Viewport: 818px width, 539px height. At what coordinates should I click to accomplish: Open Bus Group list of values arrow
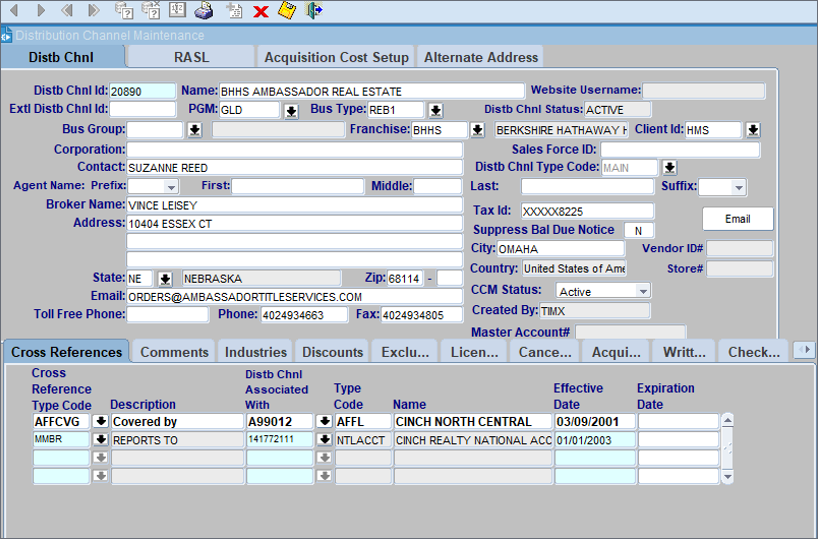(x=195, y=130)
